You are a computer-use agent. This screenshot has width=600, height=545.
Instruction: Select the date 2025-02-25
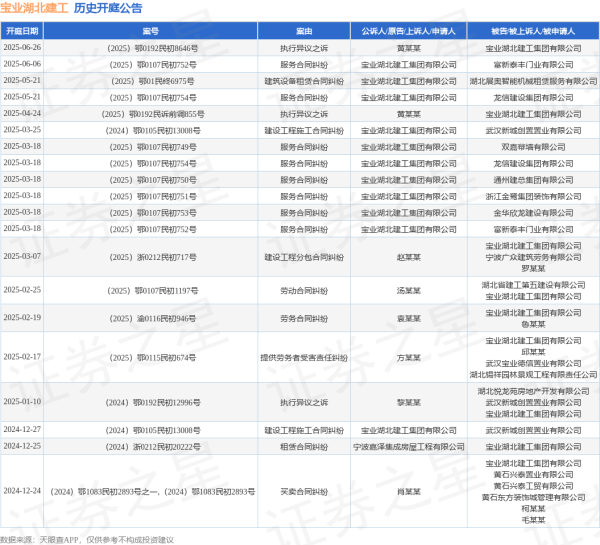(22, 290)
